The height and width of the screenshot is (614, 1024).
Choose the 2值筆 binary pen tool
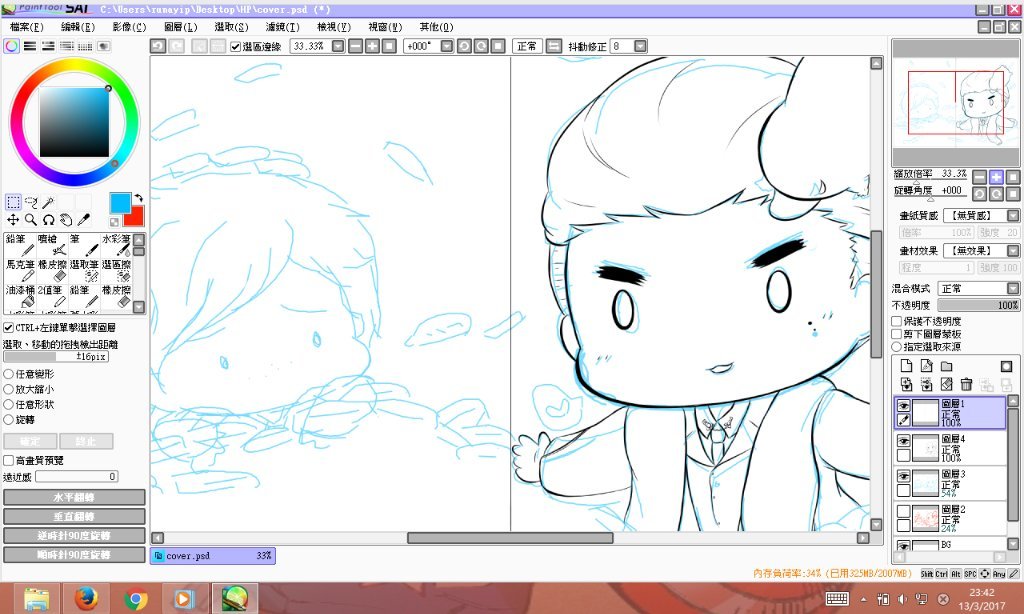click(x=52, y=296)
